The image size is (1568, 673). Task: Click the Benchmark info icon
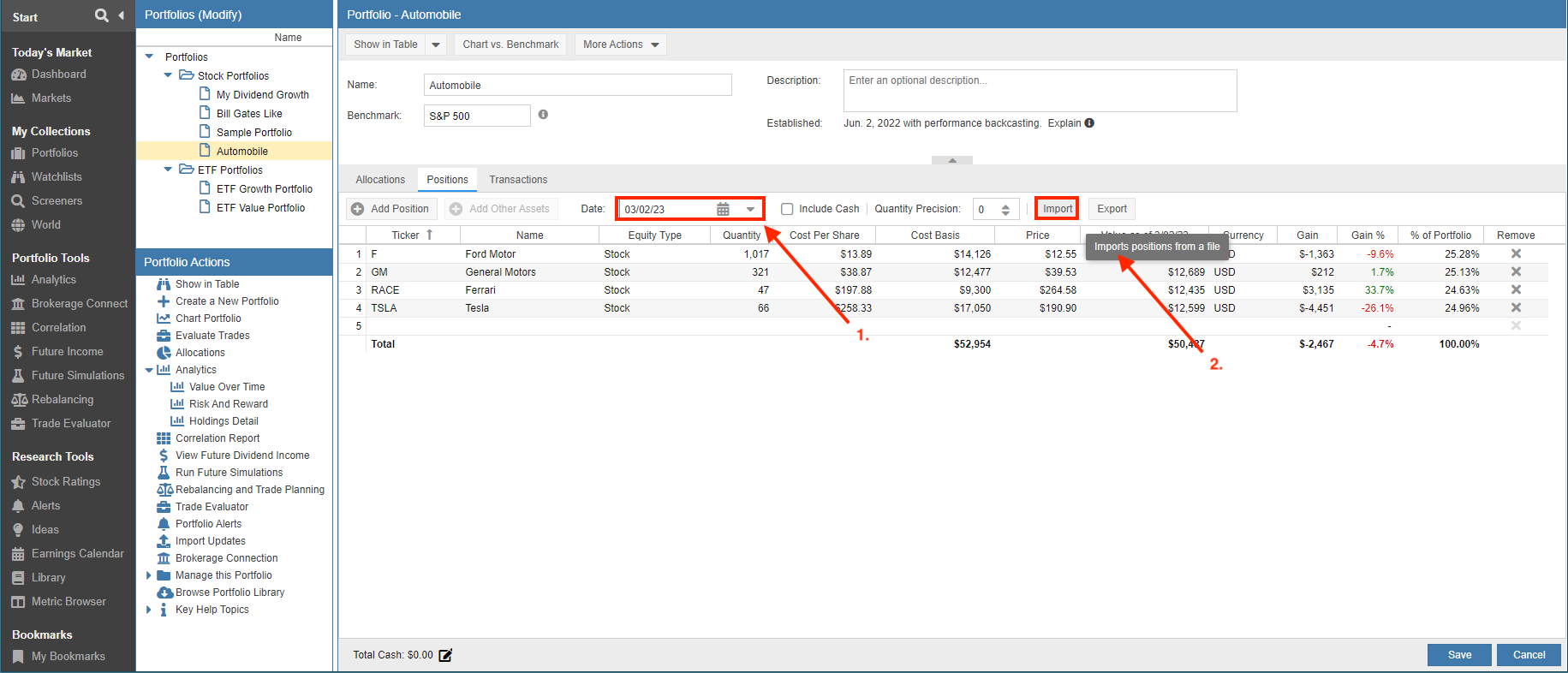543,115
